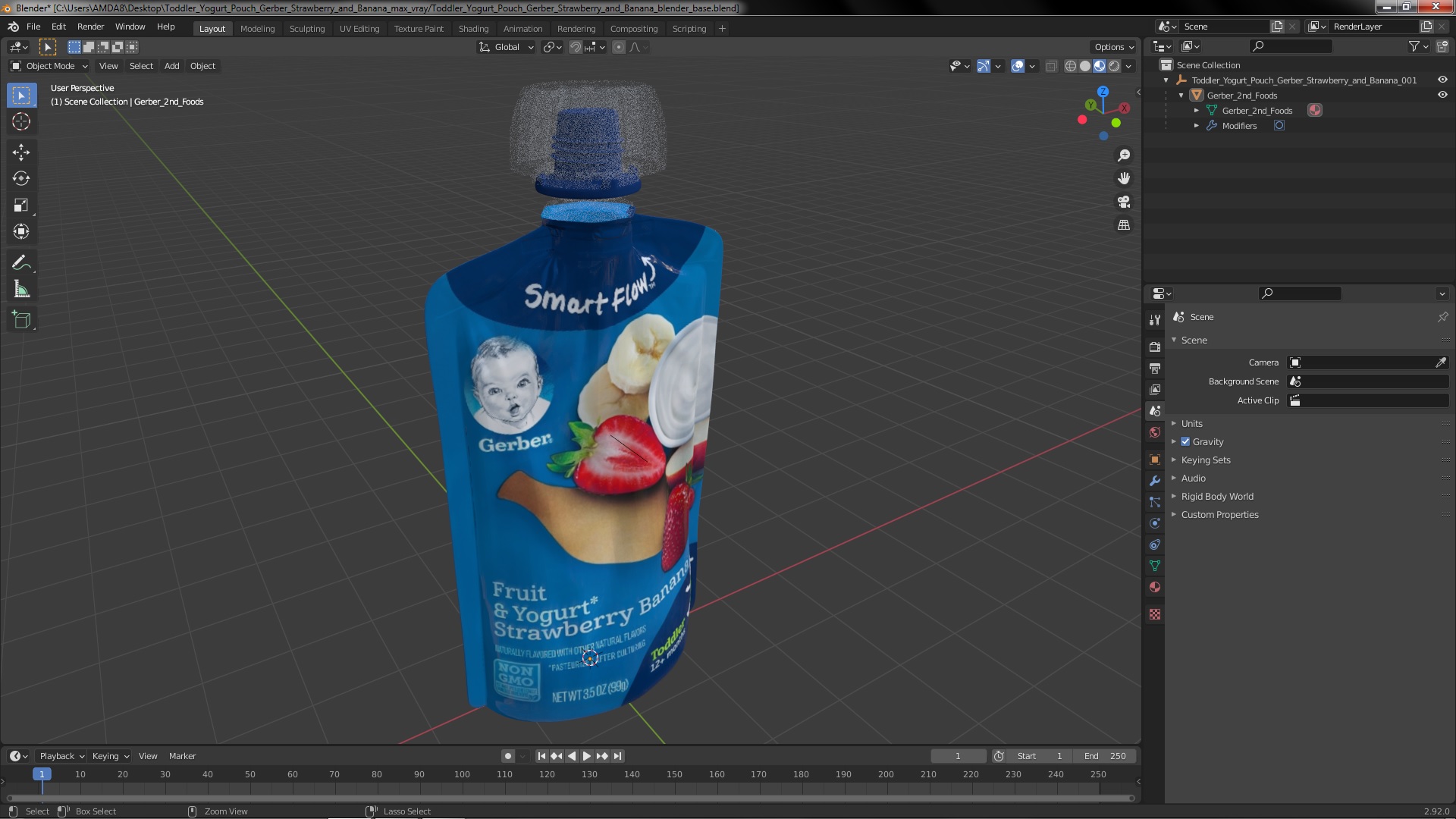Click the current frame number field

coord(959,756)
